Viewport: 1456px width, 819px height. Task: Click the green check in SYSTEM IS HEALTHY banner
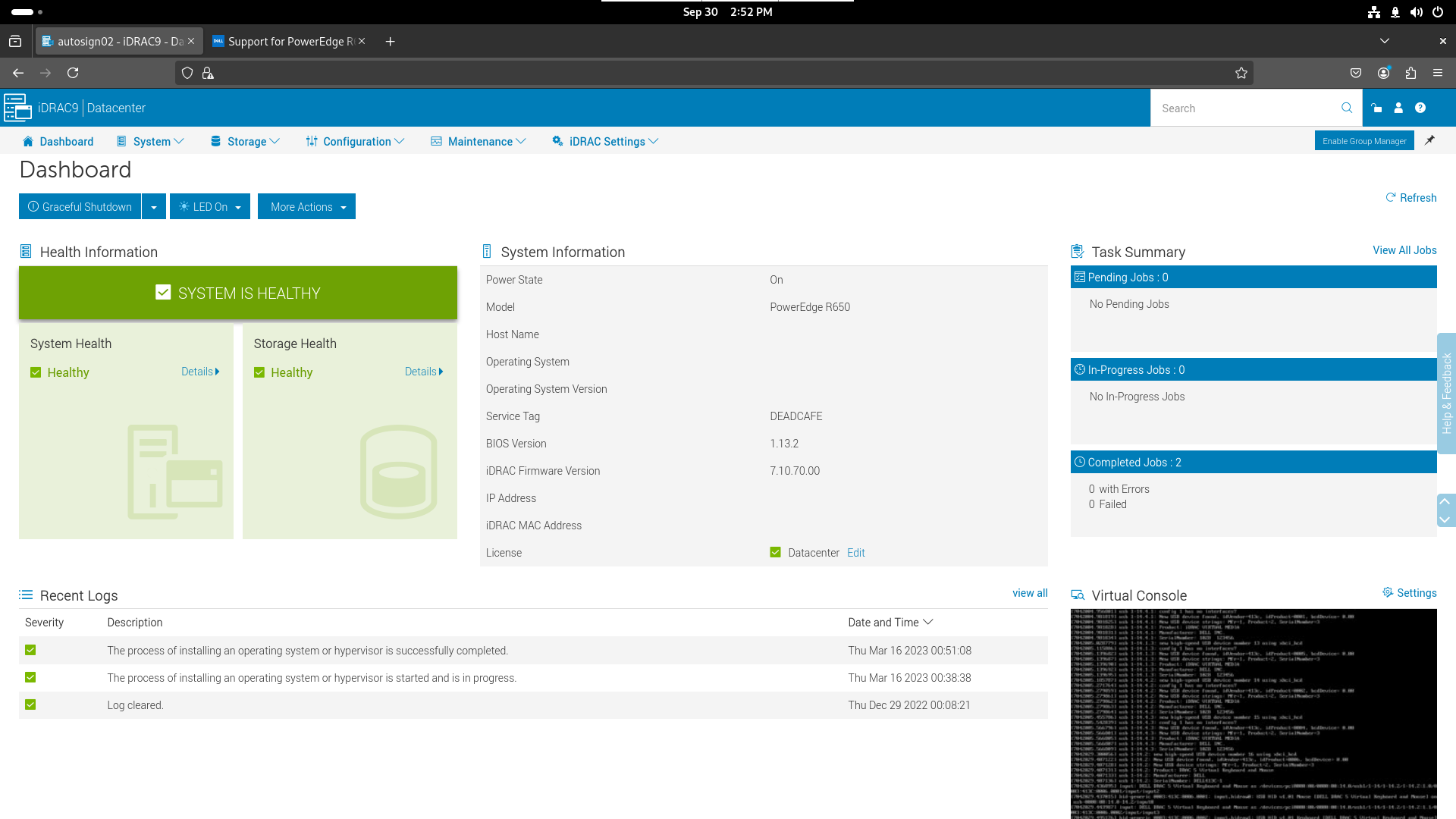click(x=163, y=293)
